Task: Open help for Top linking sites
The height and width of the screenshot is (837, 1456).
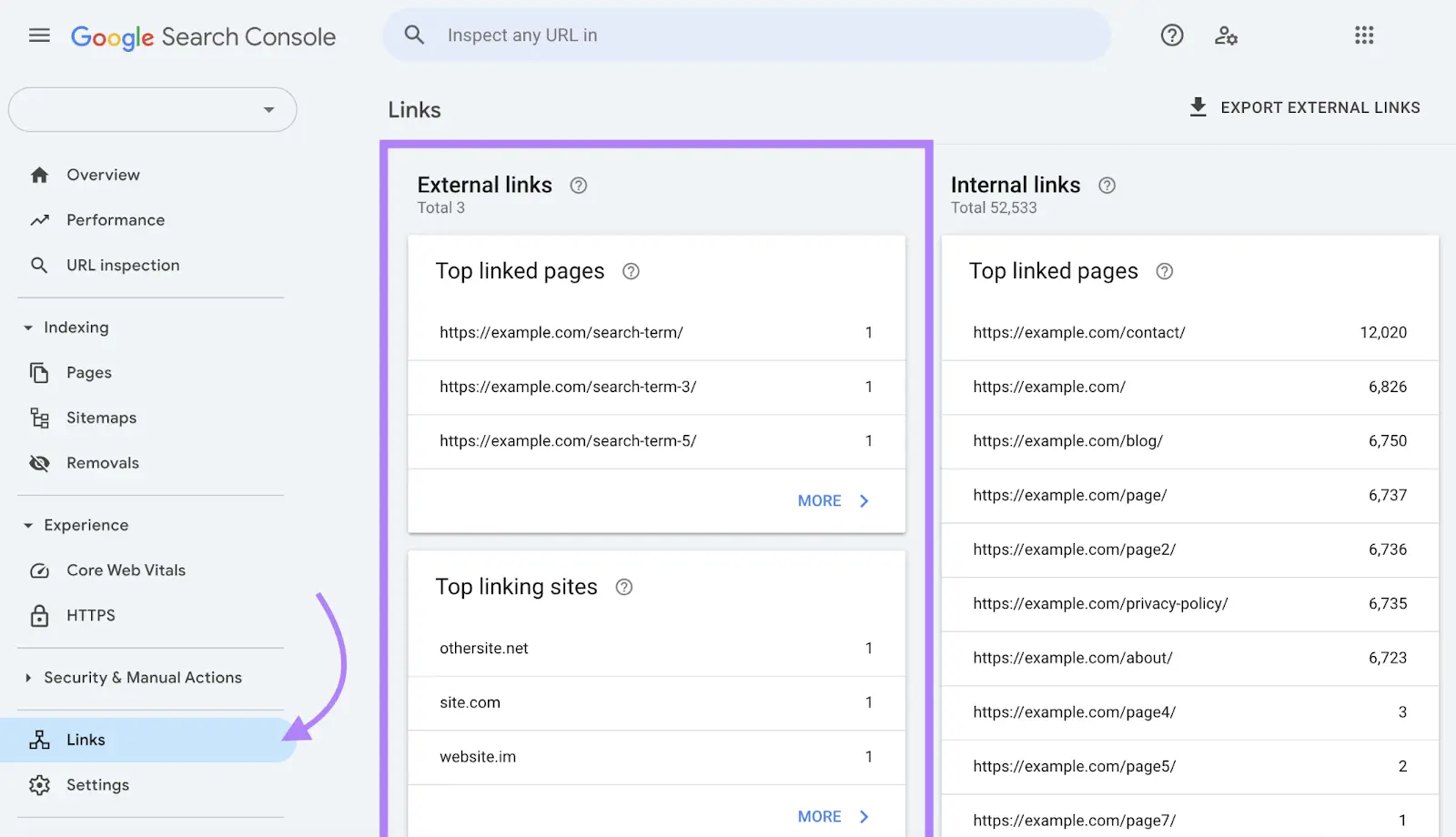Action: click(x=624, y=587)
